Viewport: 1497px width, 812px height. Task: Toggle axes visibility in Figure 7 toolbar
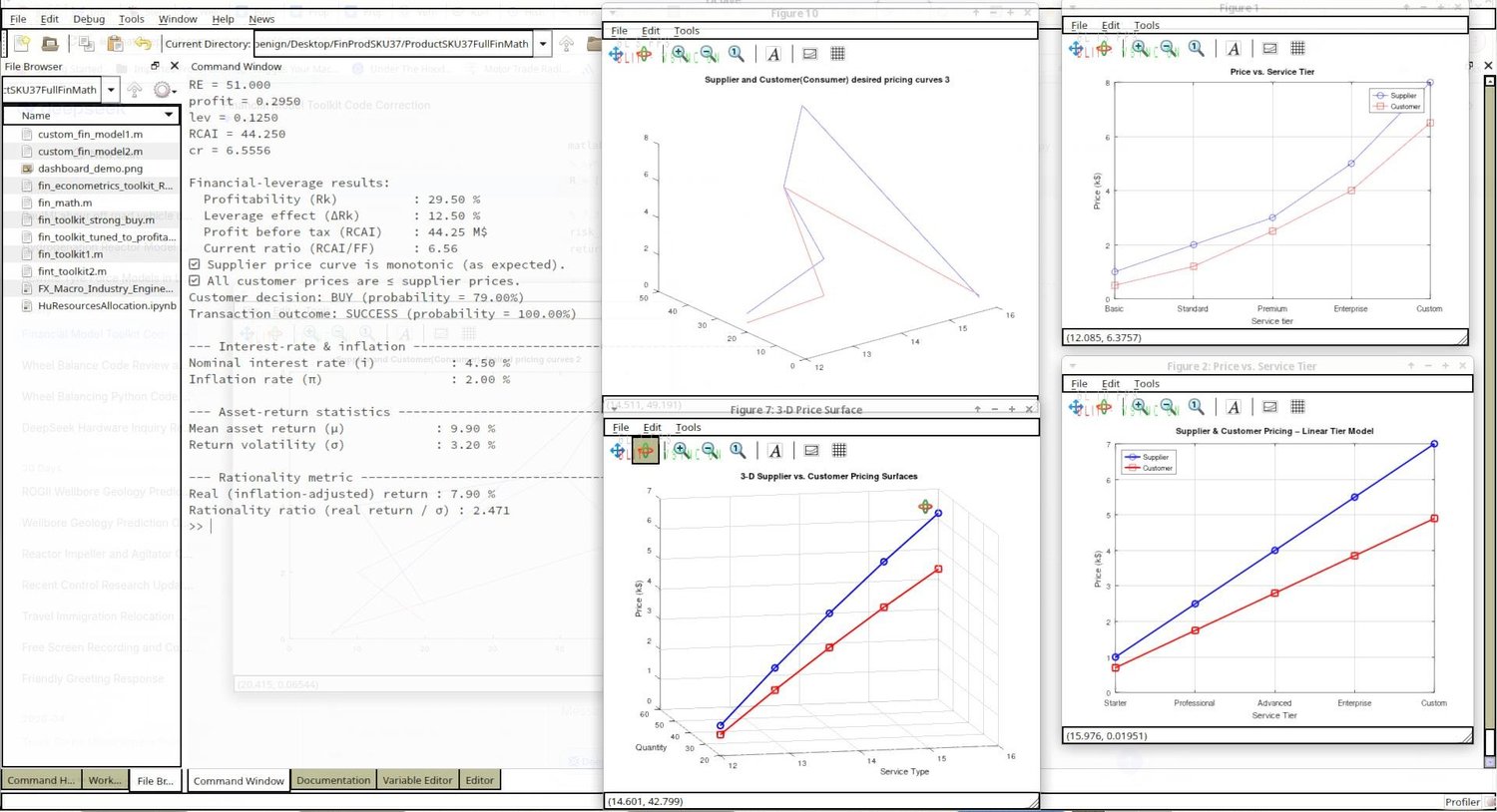[x=811, y=451]
